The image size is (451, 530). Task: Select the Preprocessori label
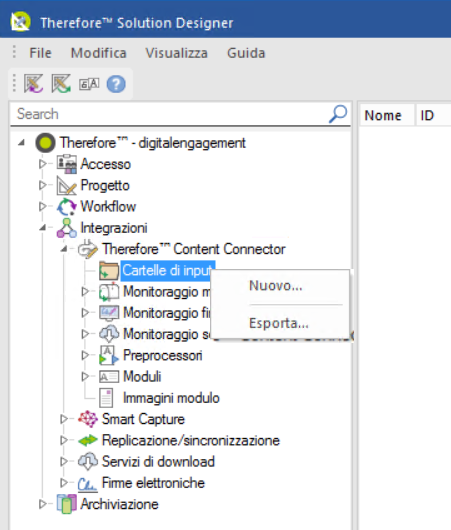(163, 355)
